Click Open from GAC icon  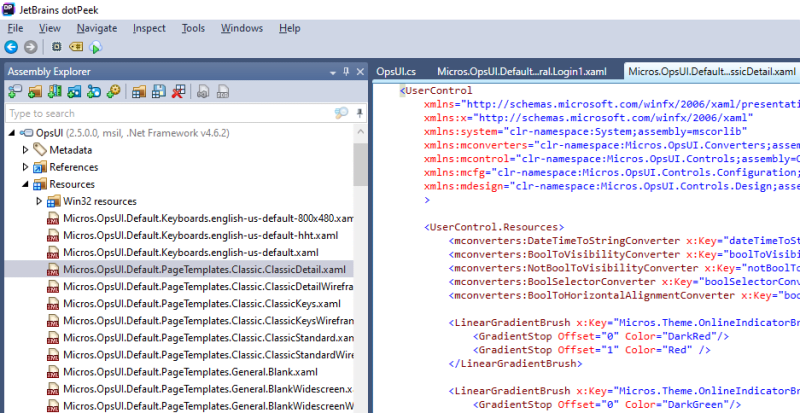55,92
